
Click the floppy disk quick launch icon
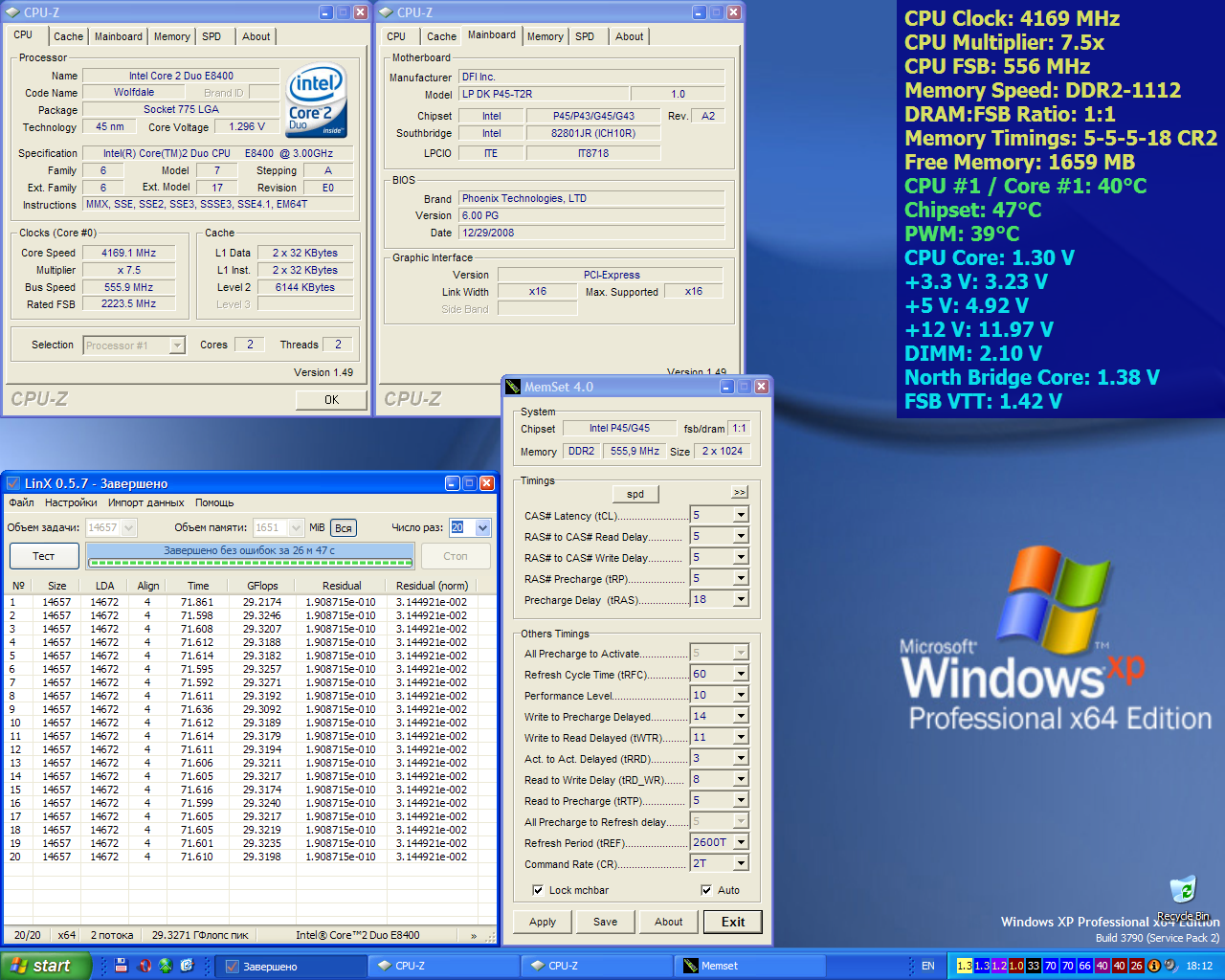(x=122, y=966)
